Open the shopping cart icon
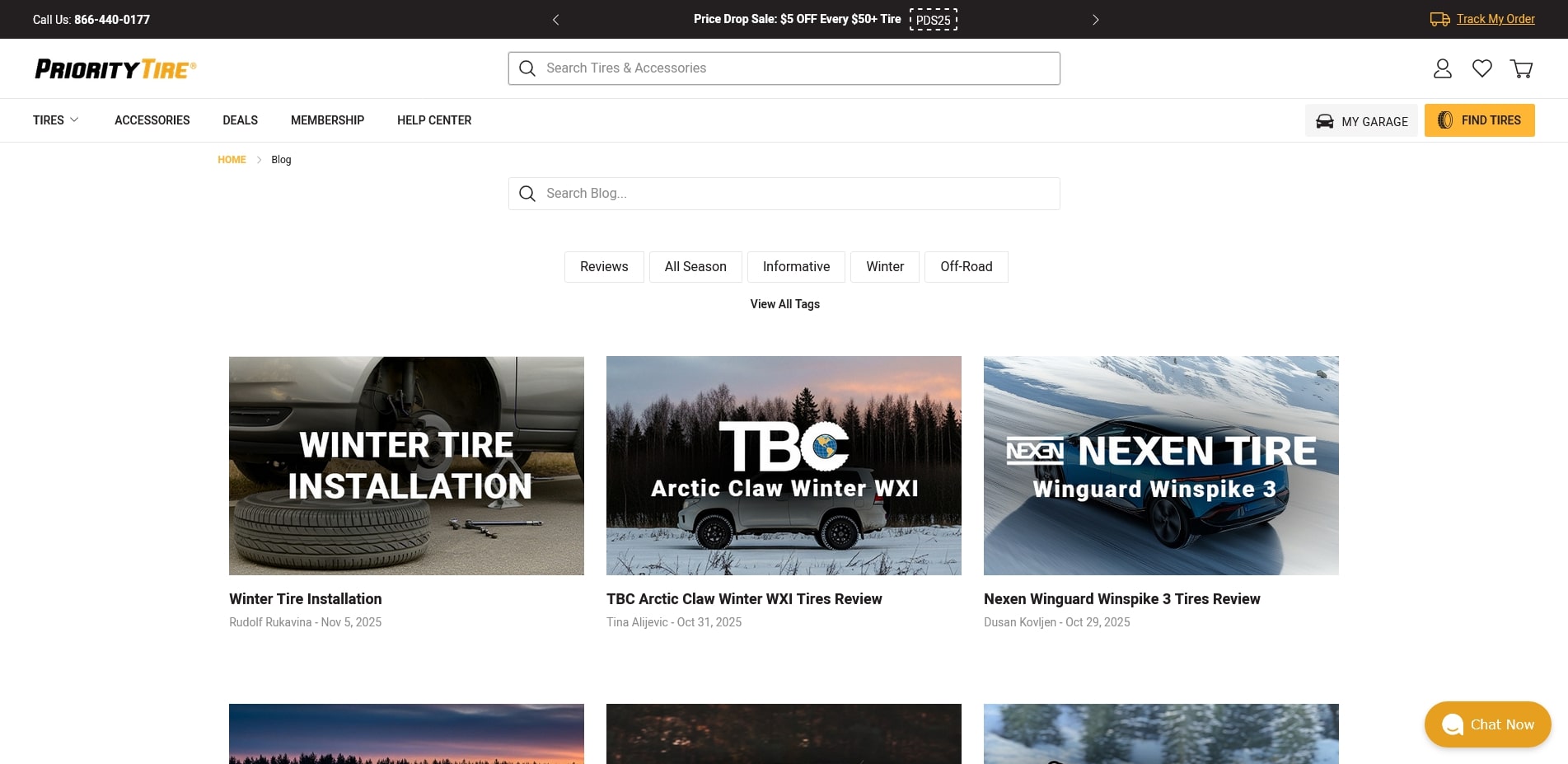This screenshot has width=1568, height=764. (x=1521, y=68)
